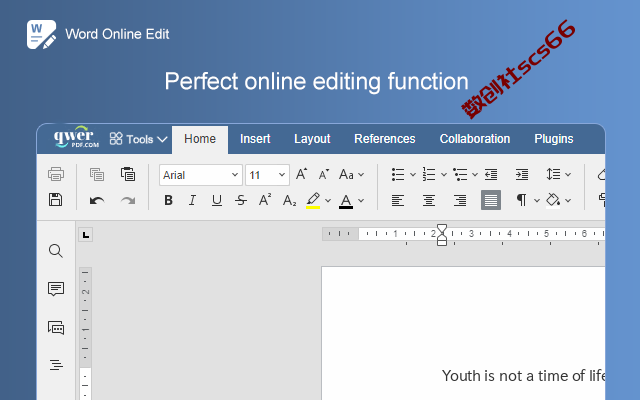This screenshot has height=400, width=640.
Task: Toggle justified alignment
Action: click(x=491, y=200)
